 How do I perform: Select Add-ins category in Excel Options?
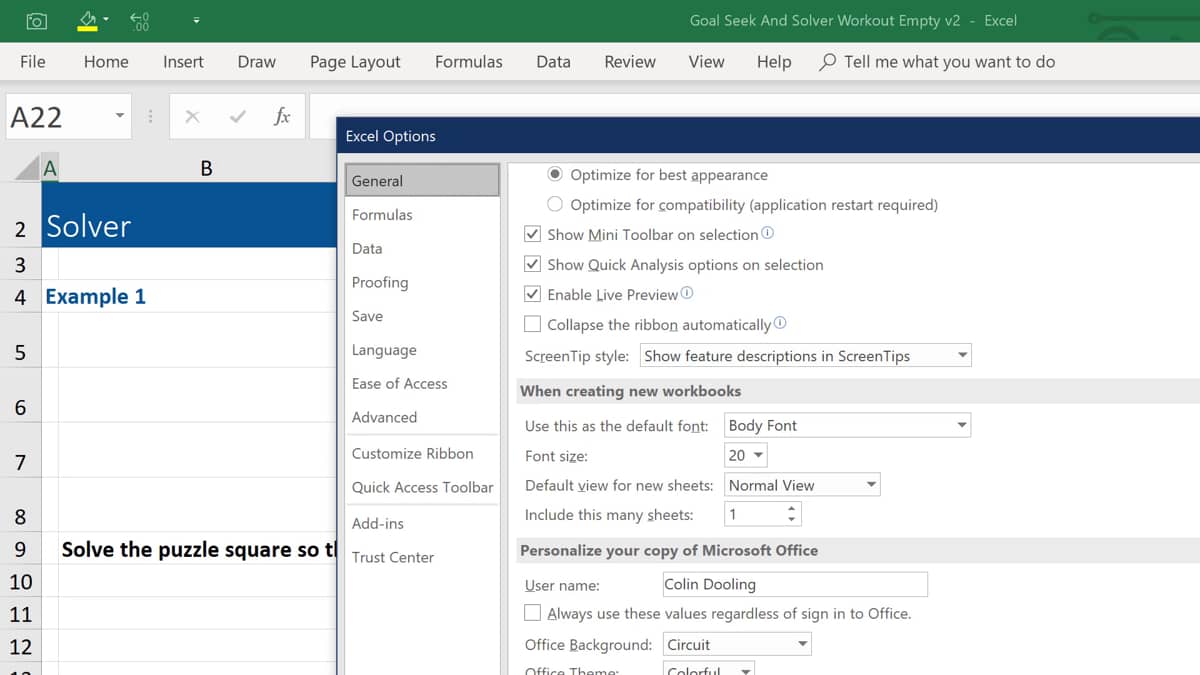[x=422, y=524]
